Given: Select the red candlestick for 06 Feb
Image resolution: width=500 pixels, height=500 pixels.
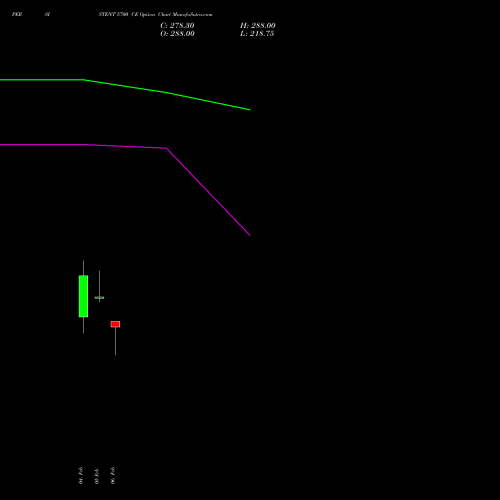Looking at the screenshot, I should pyautogui.click(x=115, y=324).
